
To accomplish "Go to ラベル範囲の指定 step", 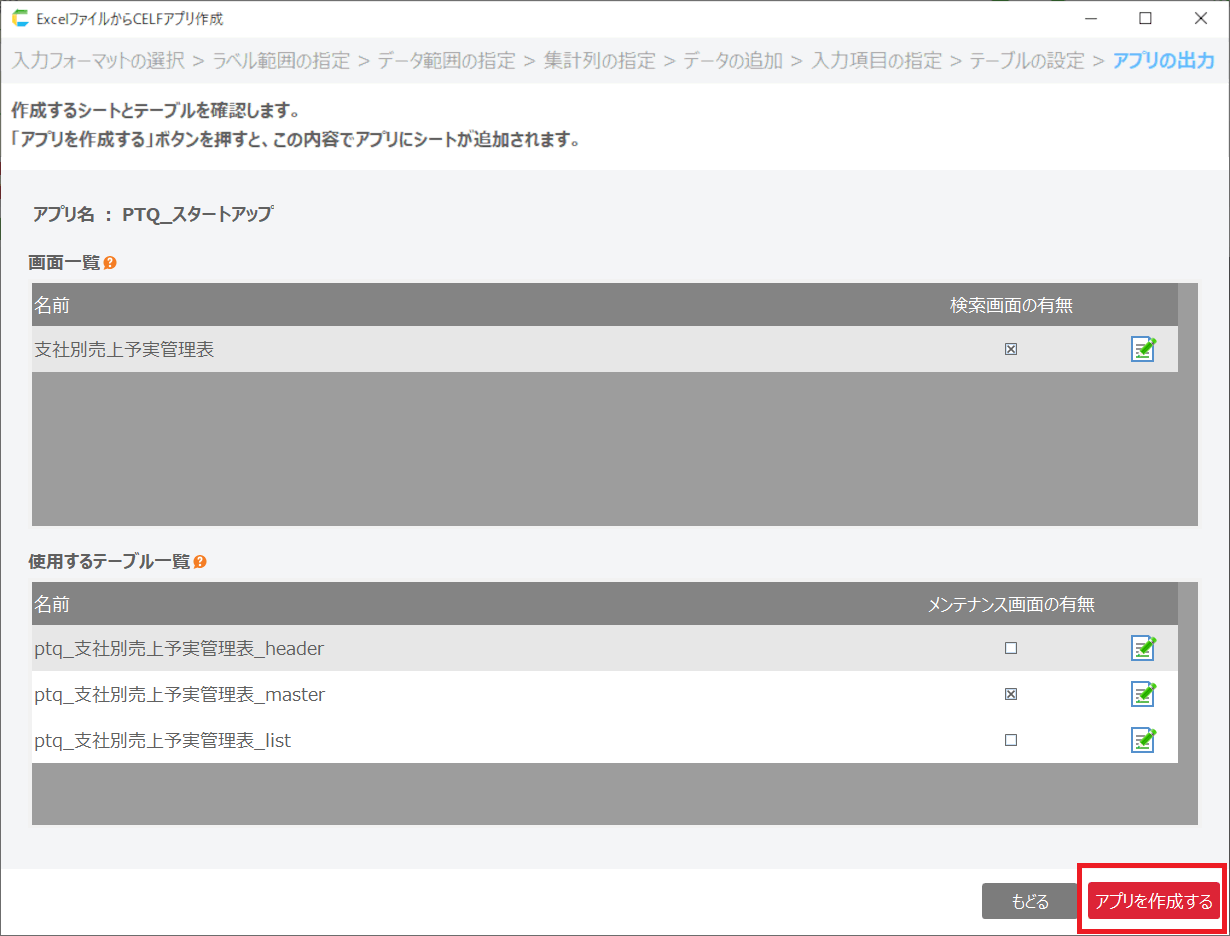I will point(281,61).
